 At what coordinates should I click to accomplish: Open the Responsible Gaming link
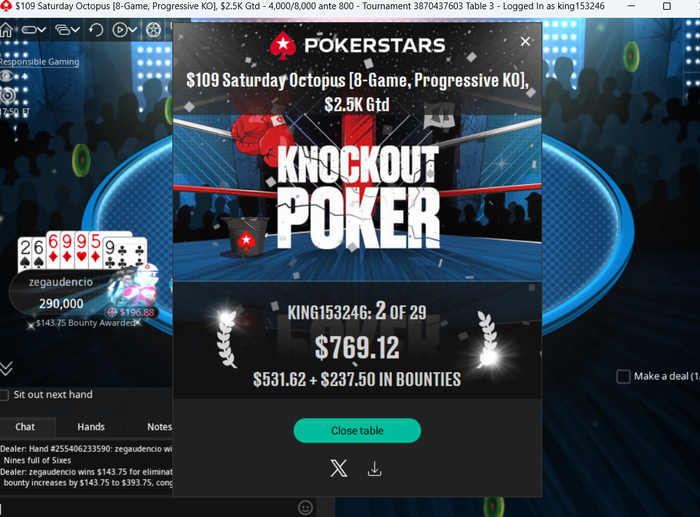coord(39,62)
